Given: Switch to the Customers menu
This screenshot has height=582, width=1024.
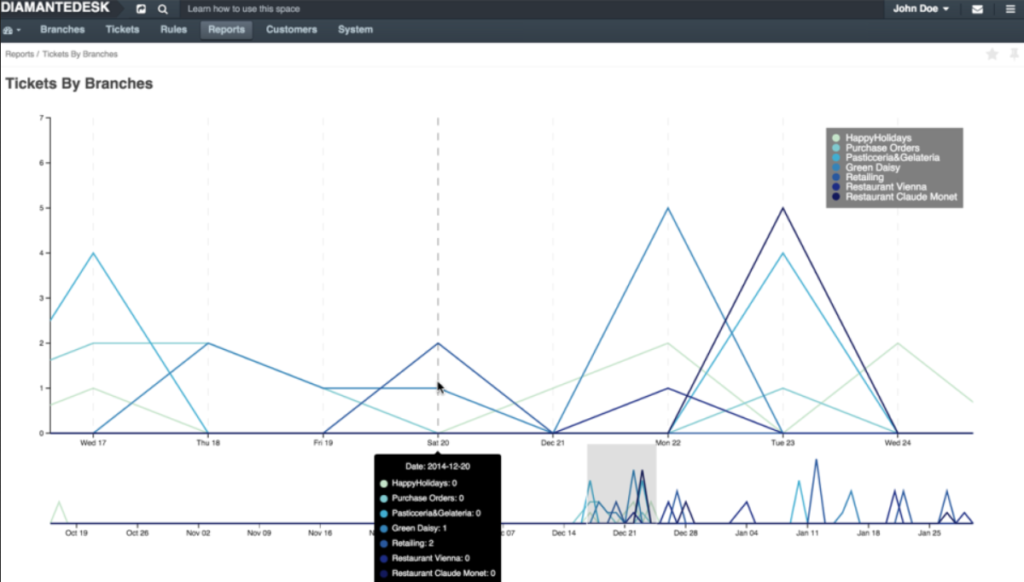Looking at the screenshot, I should [x=291, y=29].
